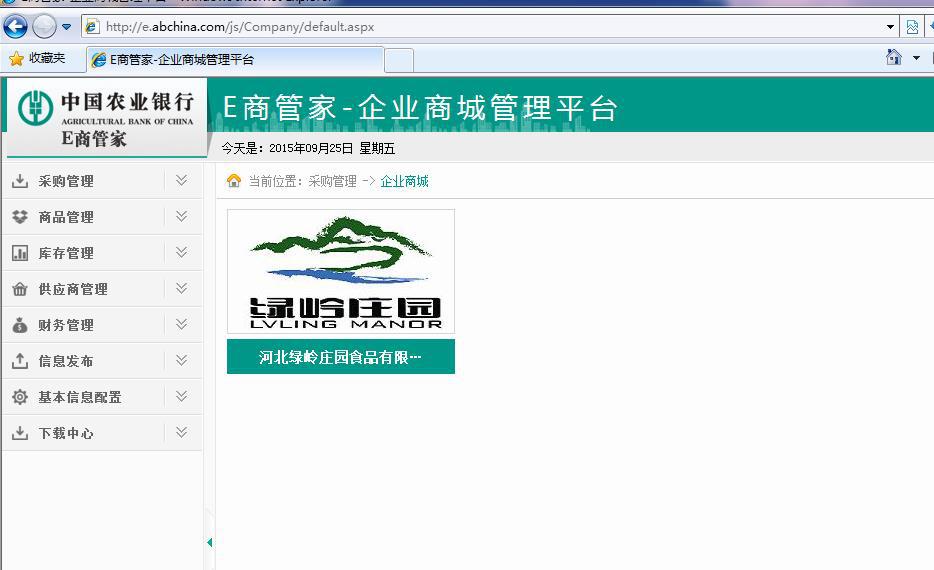Select the E商管家-企业商城管理平台 tab
The image size is (934, 570).
235,60
